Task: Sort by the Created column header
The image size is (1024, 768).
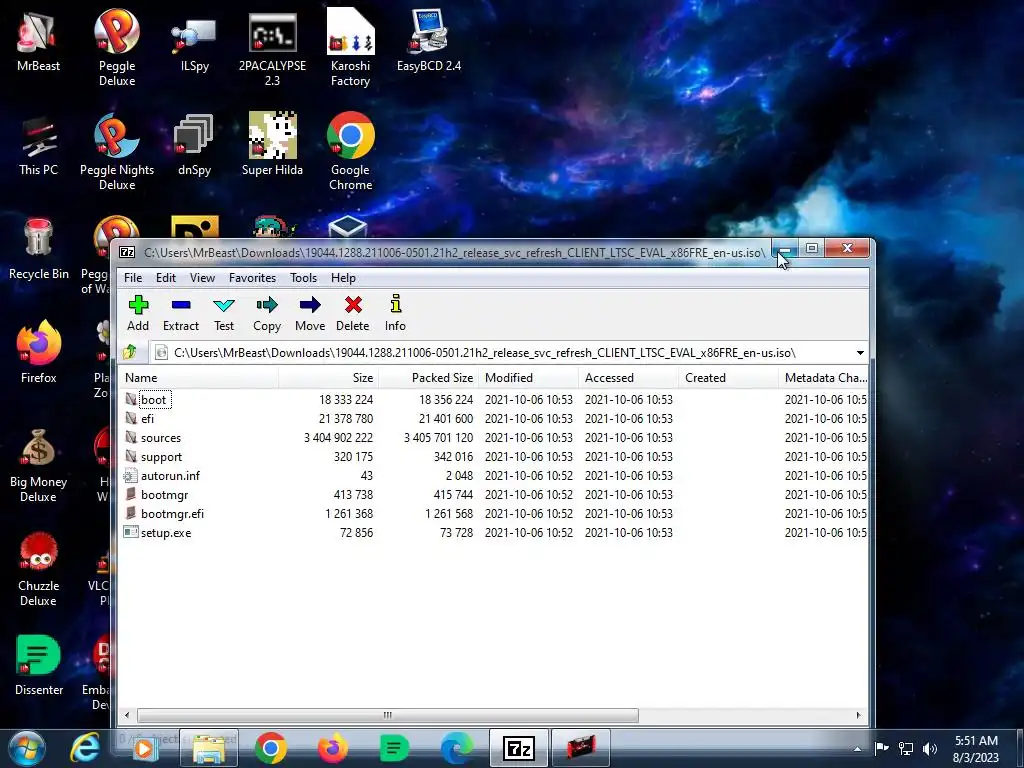Action: pos(728,377)
